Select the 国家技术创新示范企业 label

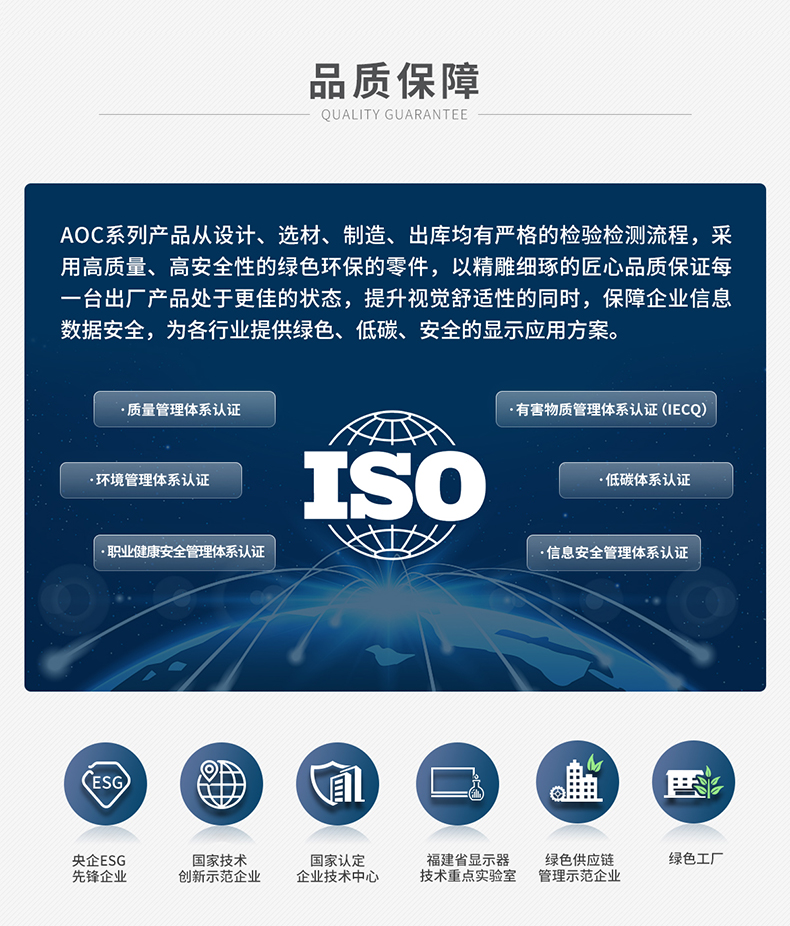pos(220,868)
